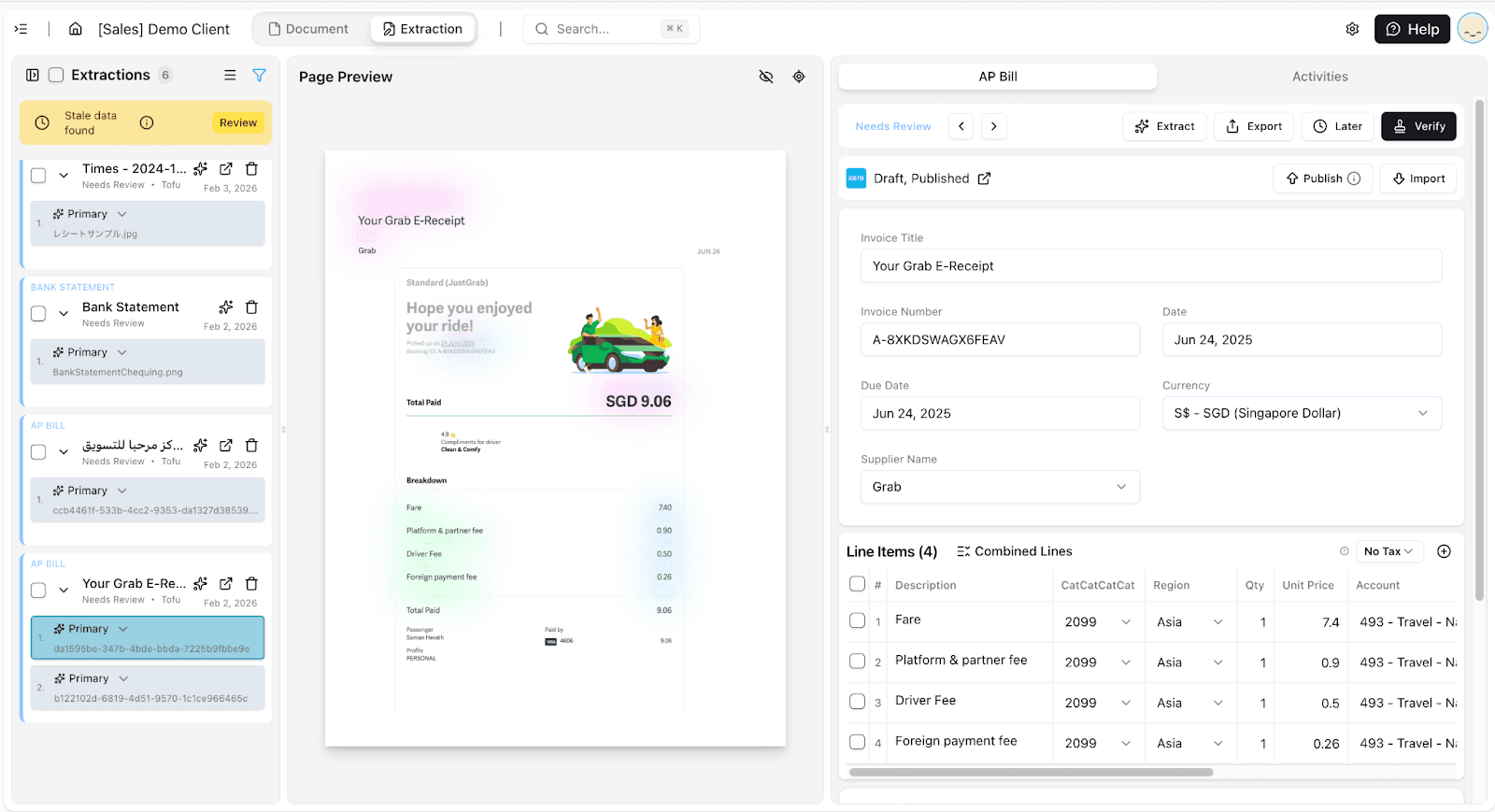The image size is (1495, 812).
Task: Click the focus target icon in Page Preview
Action: click(799, 77)
